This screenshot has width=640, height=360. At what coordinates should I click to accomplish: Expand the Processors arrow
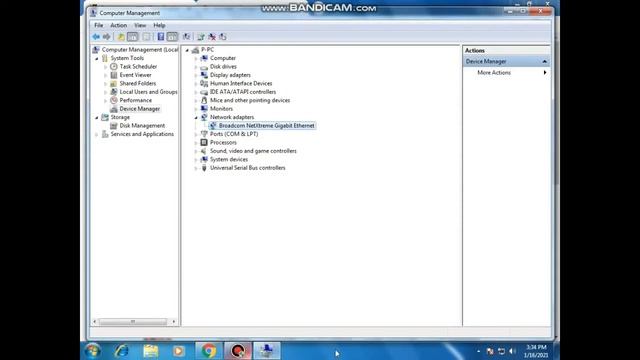(196, 143)
